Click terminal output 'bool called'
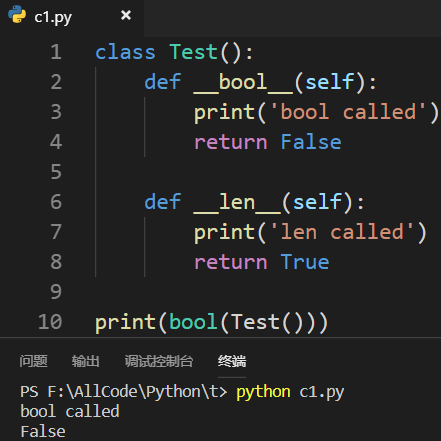Image resolution: width=441 pixels, height=441 pixels. coord(70,411)
